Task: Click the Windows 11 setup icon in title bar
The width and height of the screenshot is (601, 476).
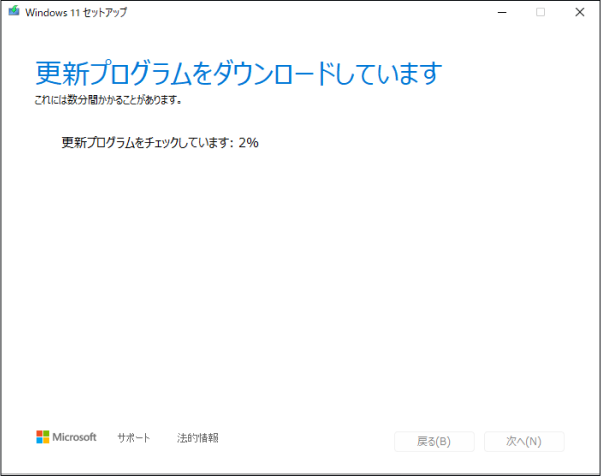Action: click(14, 11)
